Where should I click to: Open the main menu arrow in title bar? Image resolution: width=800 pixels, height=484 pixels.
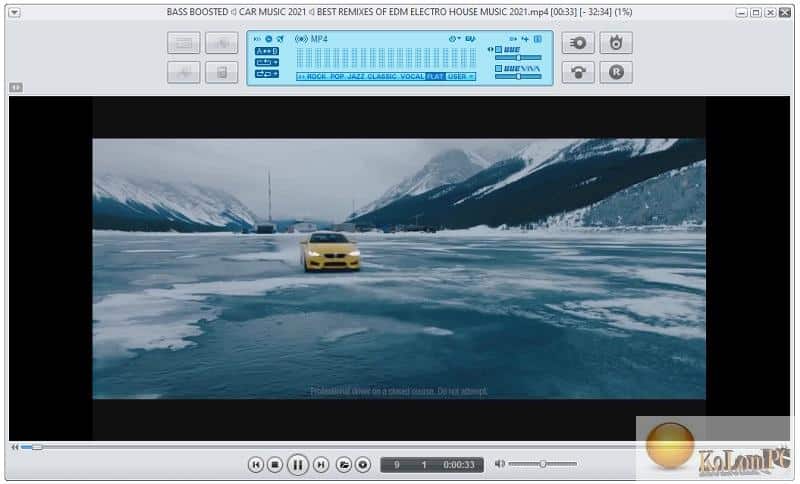(x=14, y=12)
